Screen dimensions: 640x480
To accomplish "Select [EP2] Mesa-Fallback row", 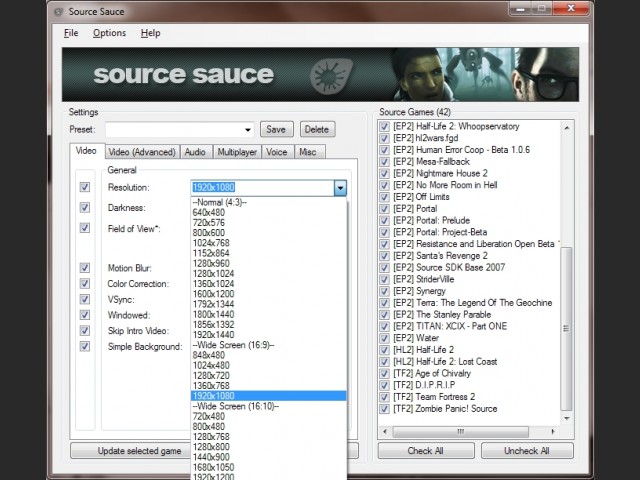I will tap(431, 162).
